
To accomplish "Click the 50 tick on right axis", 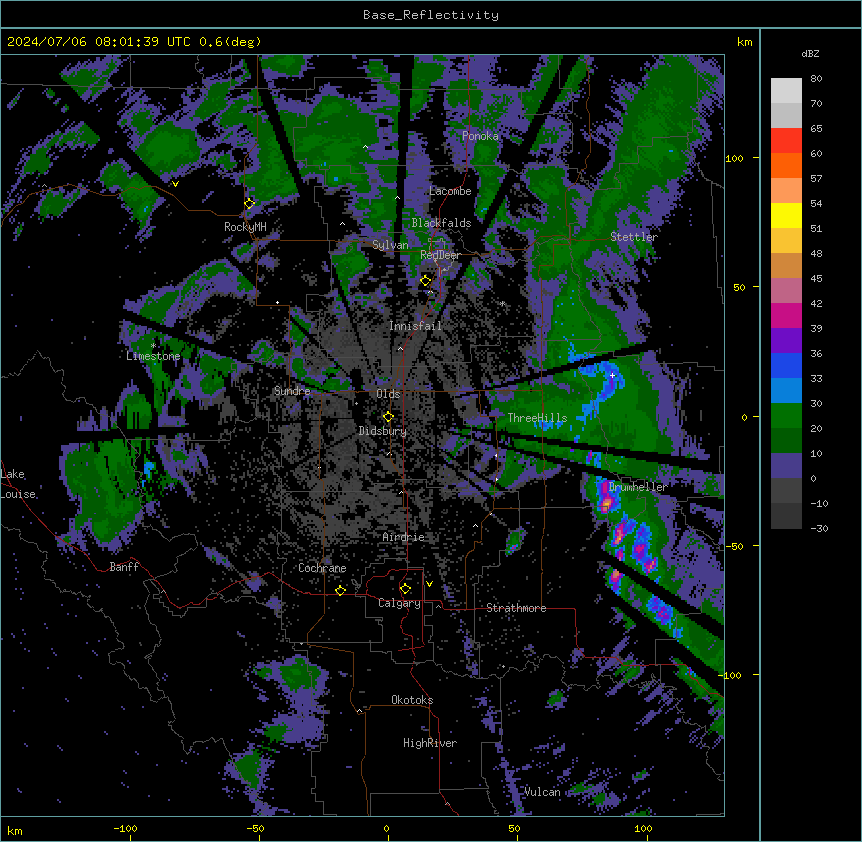I will click(x=739, y=287).
